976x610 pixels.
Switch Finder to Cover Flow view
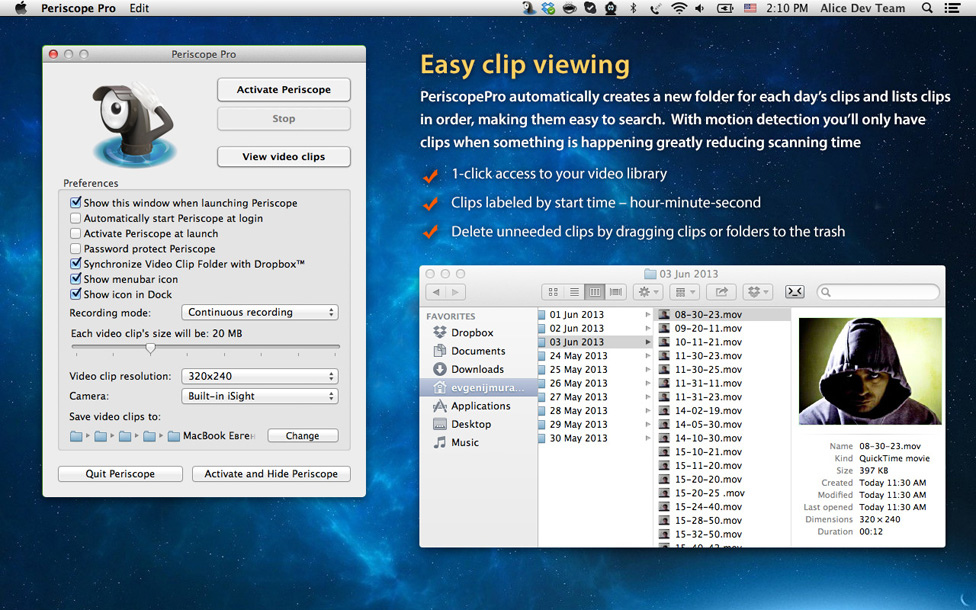click(x=616, y=292)
